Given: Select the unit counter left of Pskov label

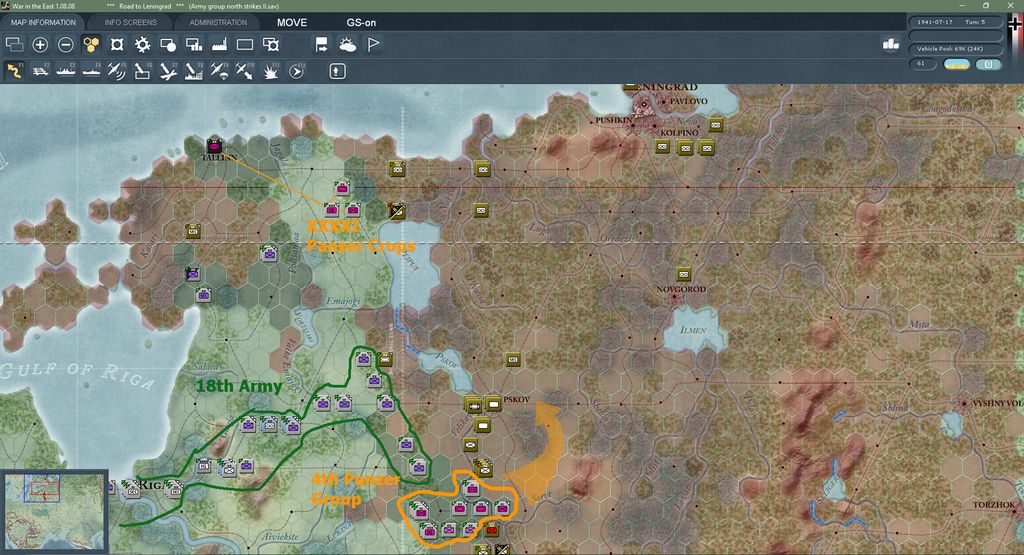Looking at the screenshot, I should tap(493, 404).
